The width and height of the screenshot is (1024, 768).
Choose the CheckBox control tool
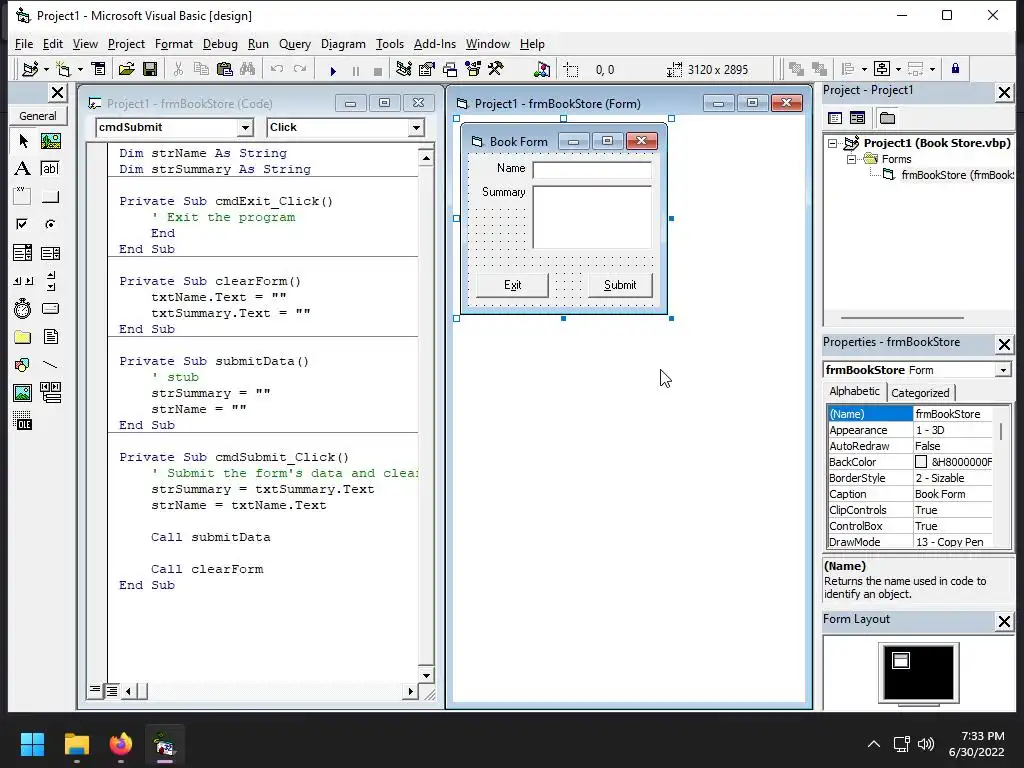click(x=23, y=224)
